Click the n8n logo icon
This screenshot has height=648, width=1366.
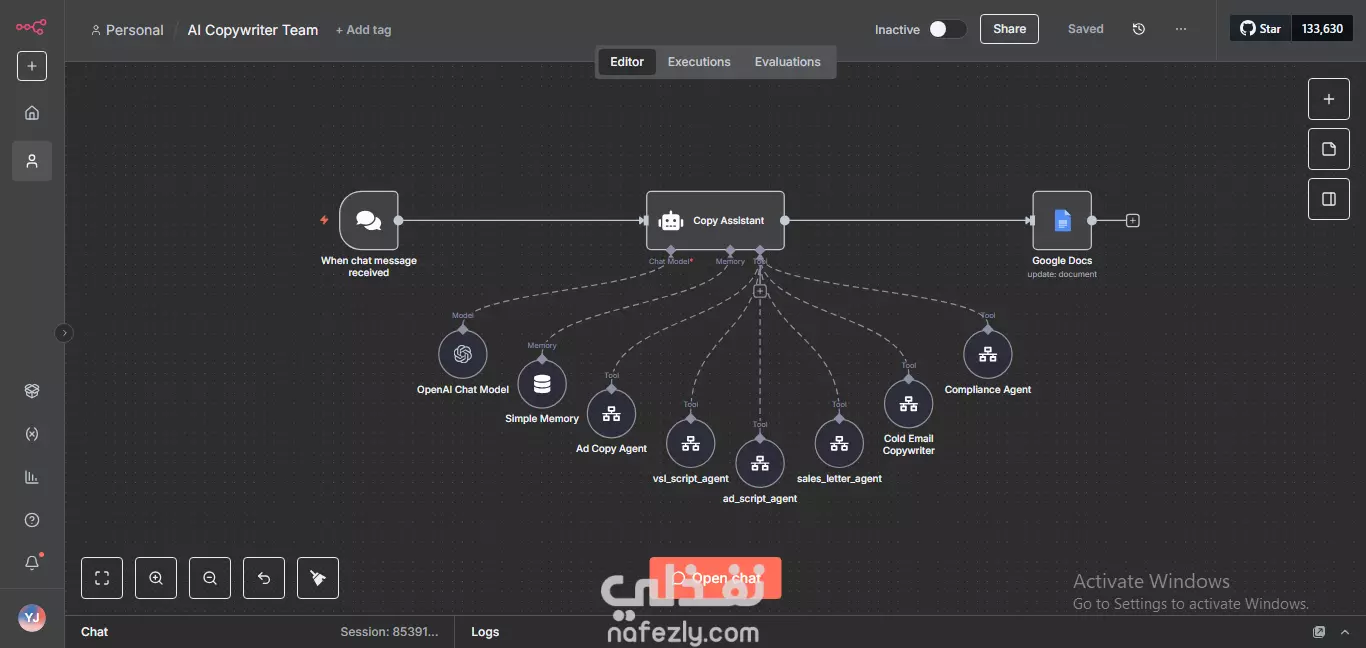click(x=31, y=27)
